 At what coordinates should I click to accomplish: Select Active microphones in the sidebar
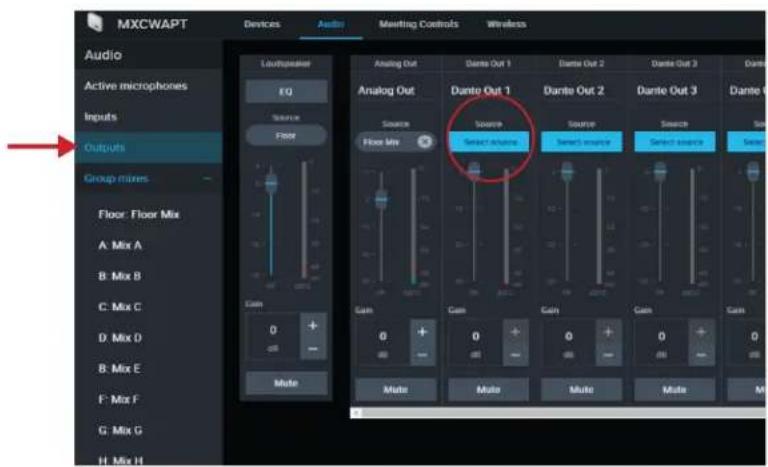[x=136, y=86]
